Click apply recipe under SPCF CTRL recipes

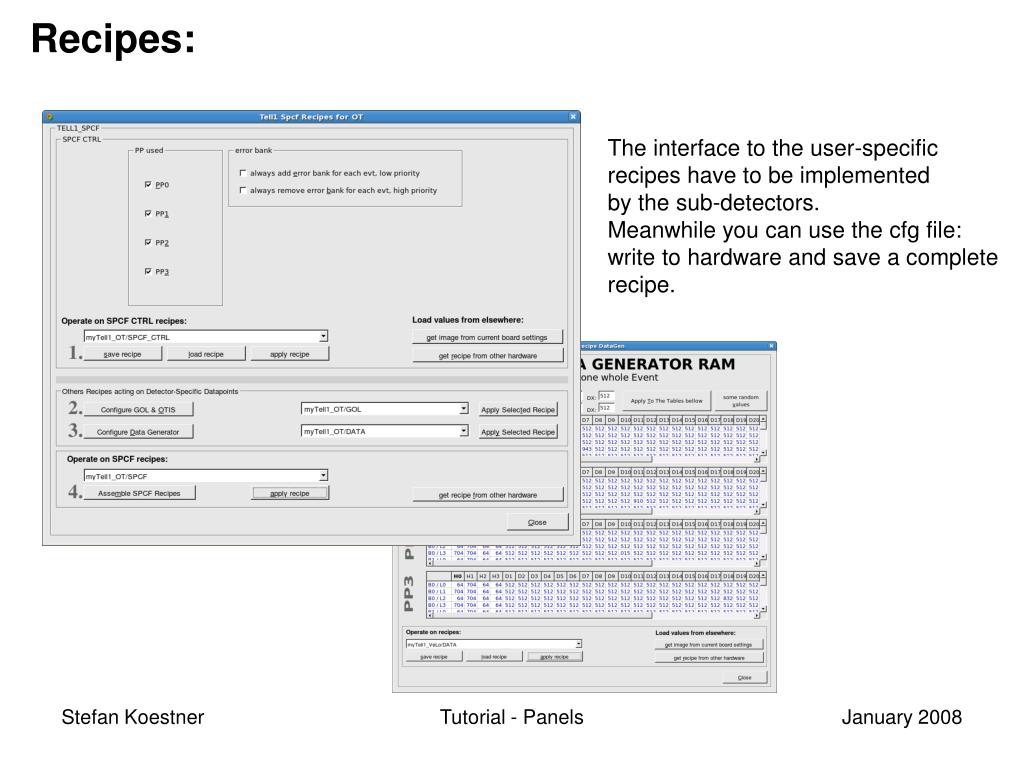289,354
